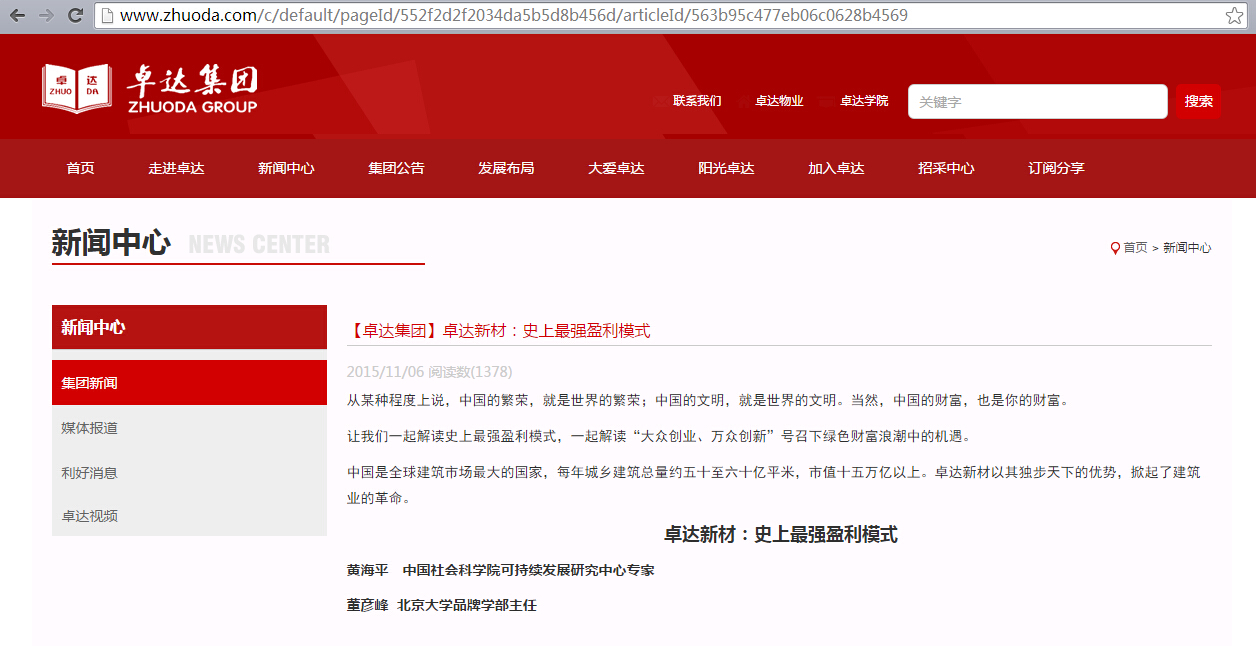Click the browser address bar URL
This screenshot has height=646, width=1256.
click(x=513, y=16)
